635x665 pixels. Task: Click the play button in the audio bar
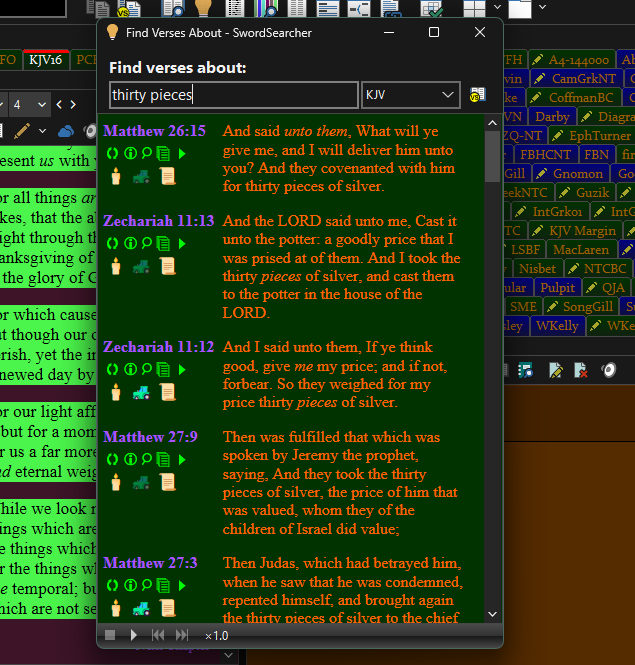(x=134, y=635)
